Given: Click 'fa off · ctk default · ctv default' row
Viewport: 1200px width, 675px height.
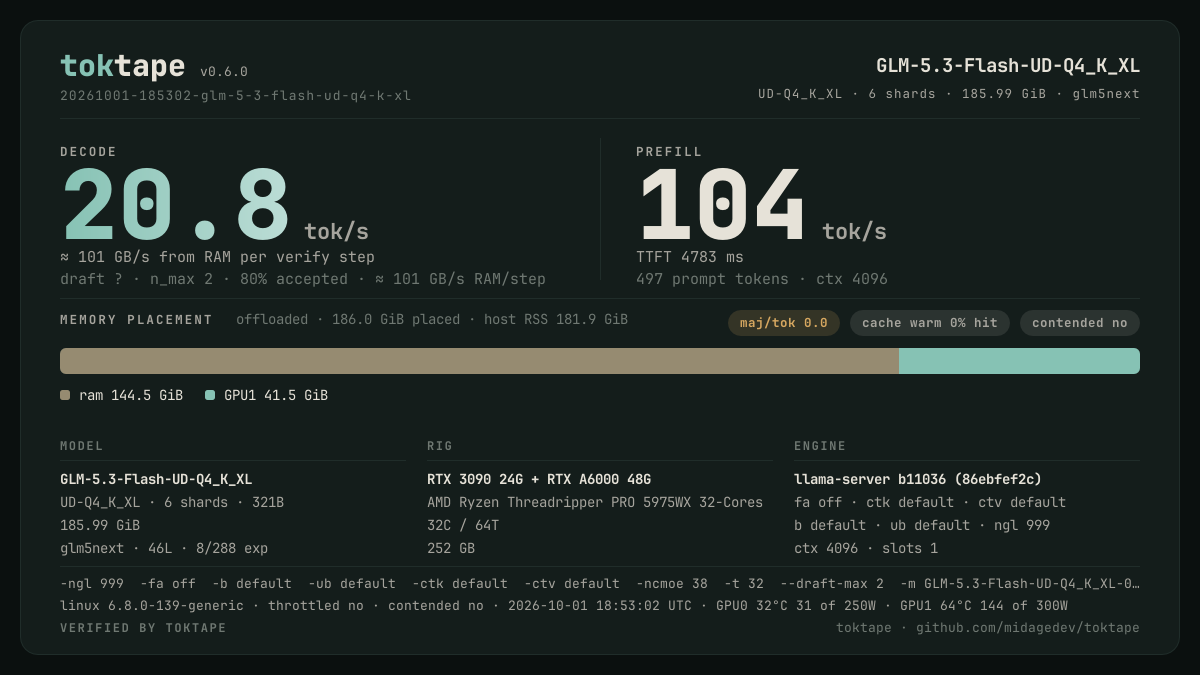Looking at the screenshot, I should pos(930,502).
